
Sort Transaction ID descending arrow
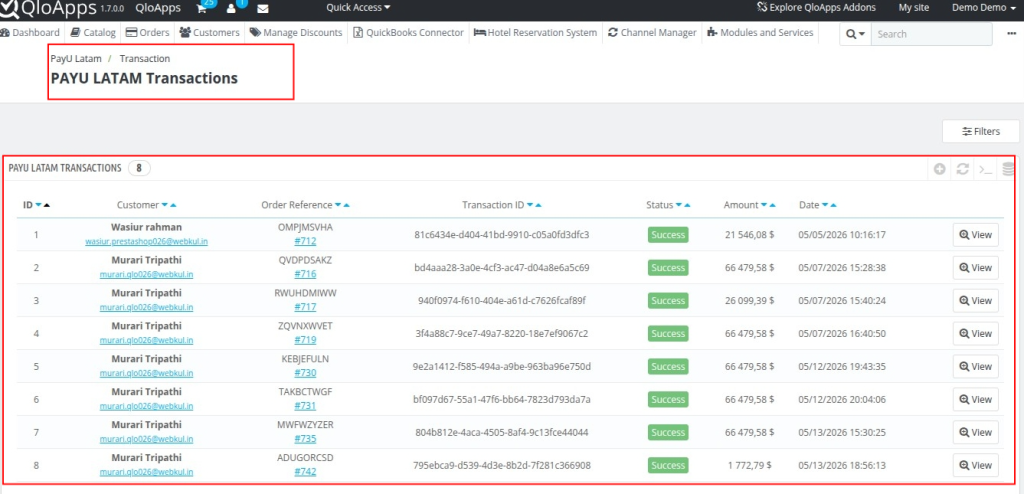tap(530, 205)
